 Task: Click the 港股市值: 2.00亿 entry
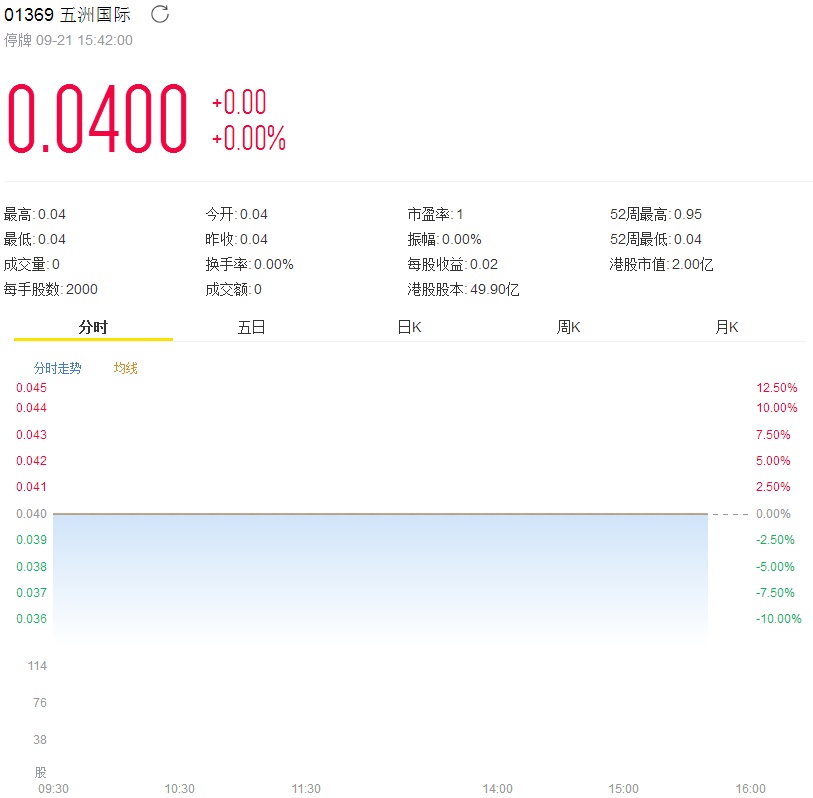[x=662, y=264]
